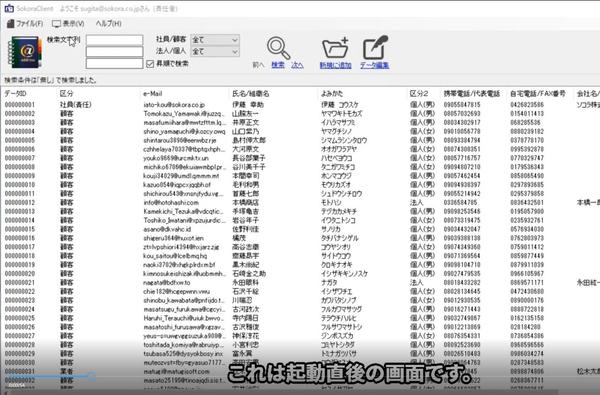Sort by the 携帯電話/代表電話 column header
This screenshot has width=600, height=395.
click(x=472, y=94)
